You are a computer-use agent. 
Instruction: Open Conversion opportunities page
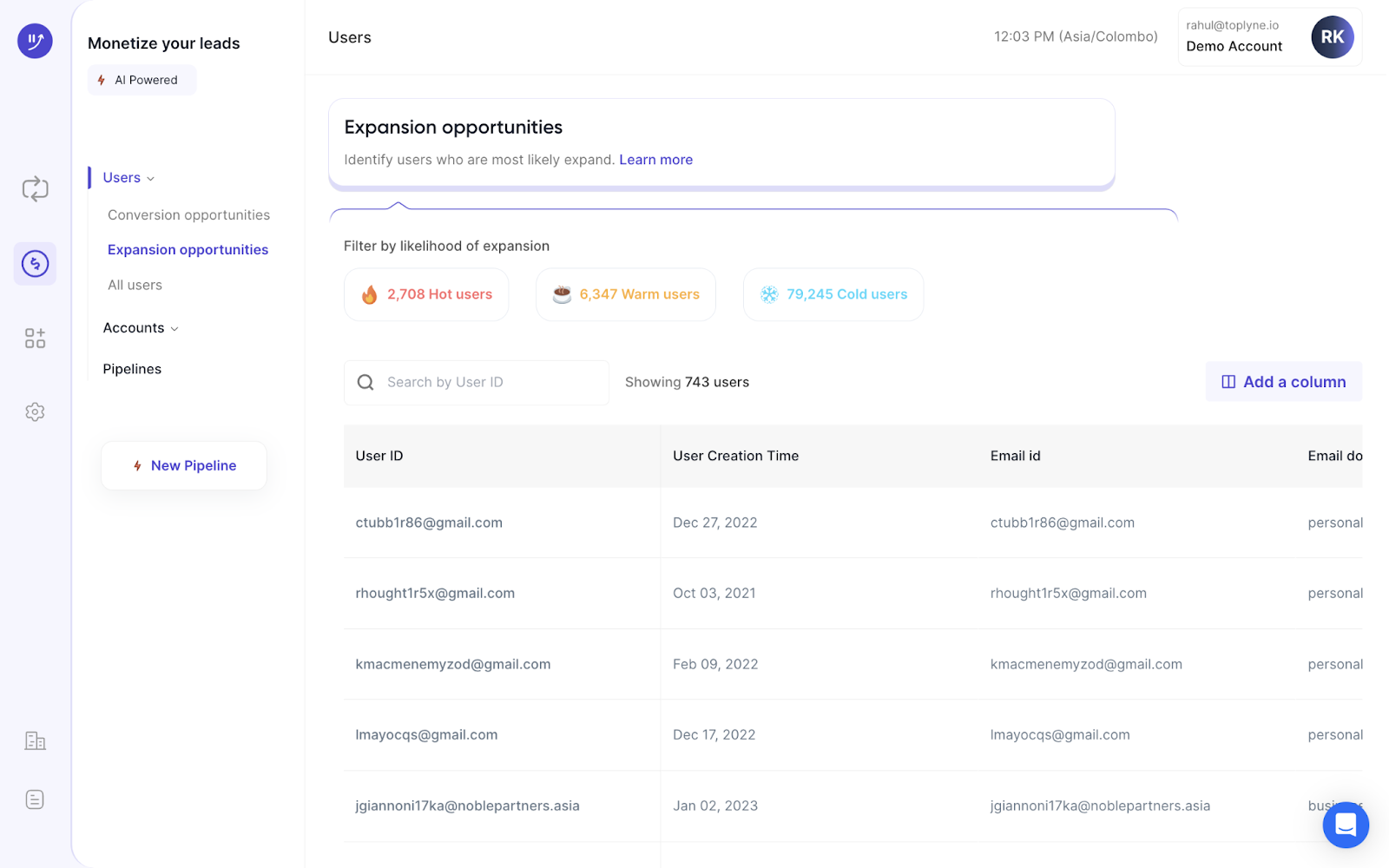point(188,215)
